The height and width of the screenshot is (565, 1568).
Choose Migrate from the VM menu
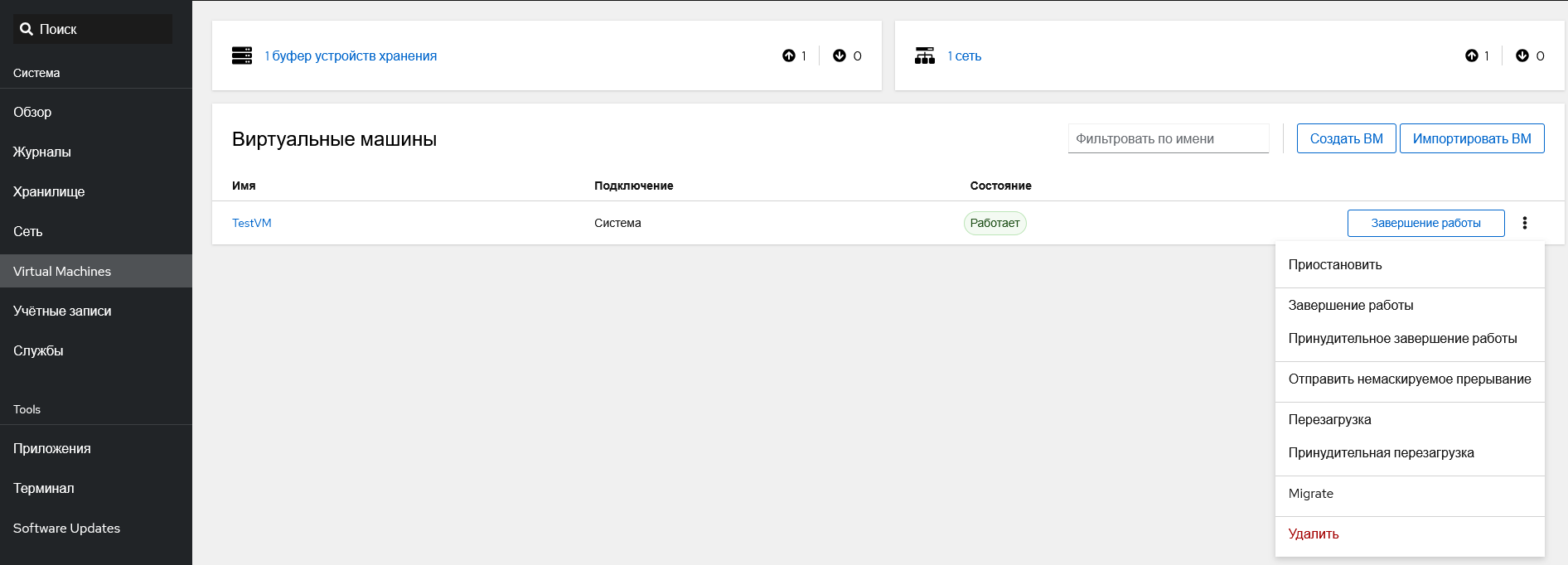(x=1310, y=494)
